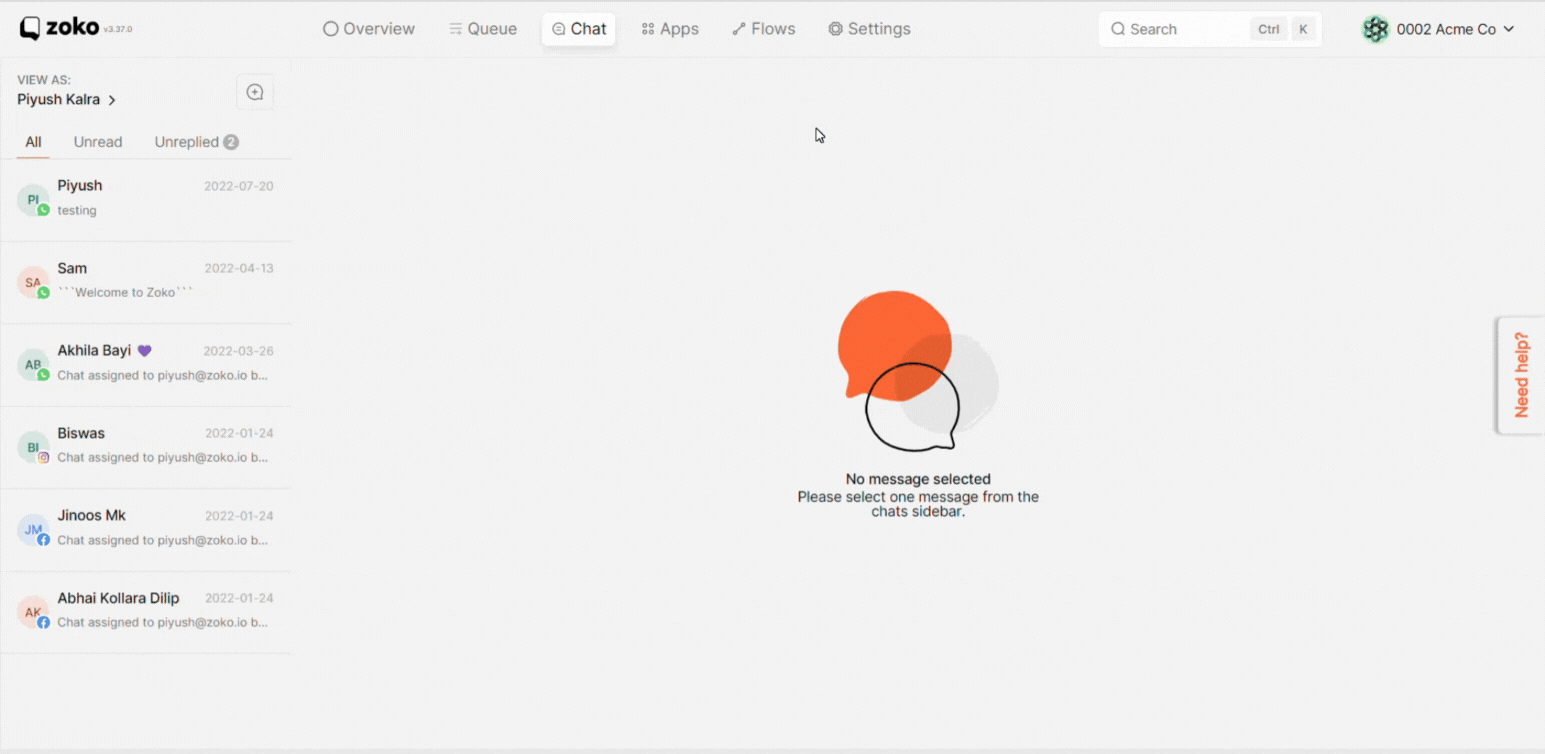Click Sam's SA avatar
Screen dimensions: 1545x754
click(33, 282)
